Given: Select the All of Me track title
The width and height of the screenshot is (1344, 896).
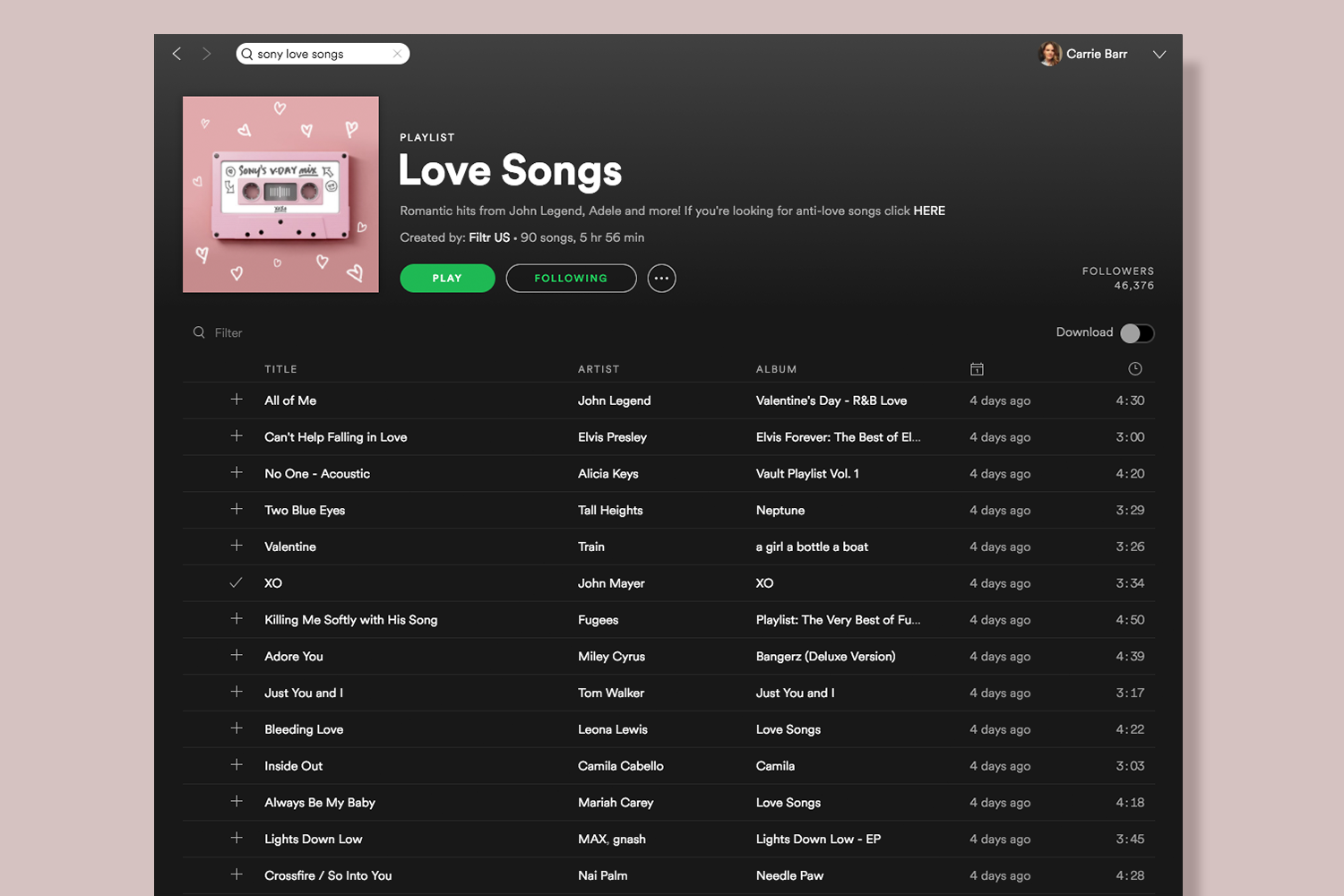Looking at the screenshot, I should [x=290, y=401].
